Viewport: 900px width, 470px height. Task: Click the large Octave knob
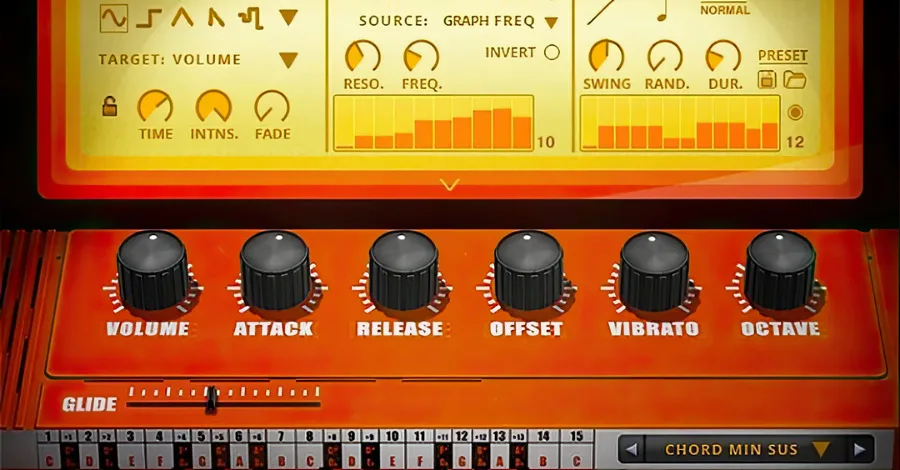point(779,271)
